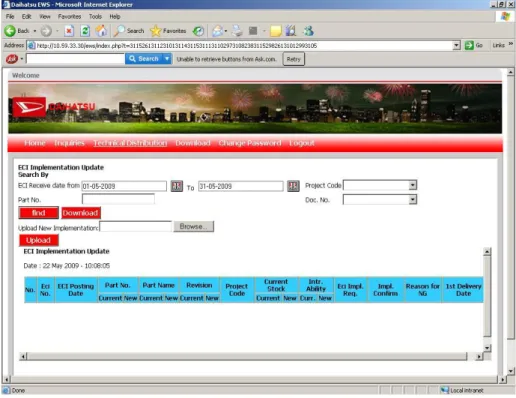Screen dimensions: 516x398
Task: Expand the Project Code dropdown
Action: point(413,185)
